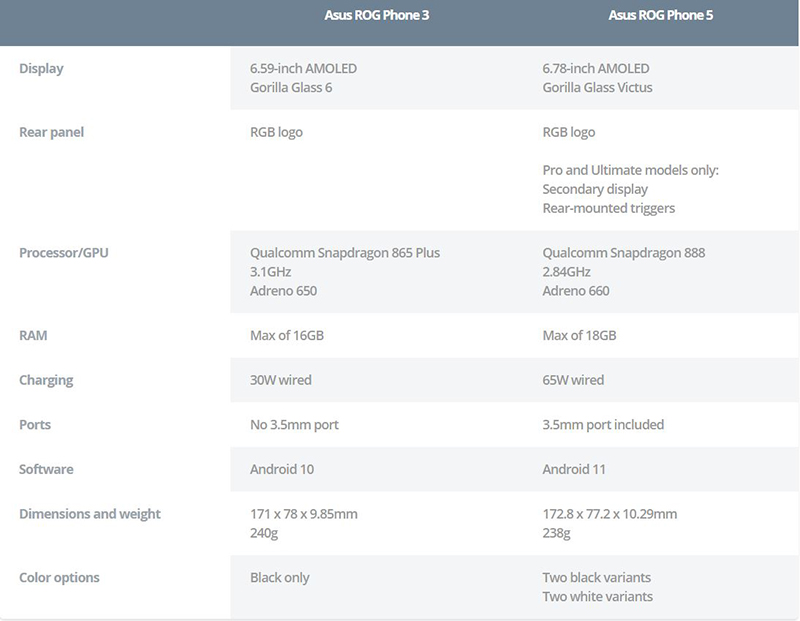Select the Android 11 cell

[x=574, y=469]
